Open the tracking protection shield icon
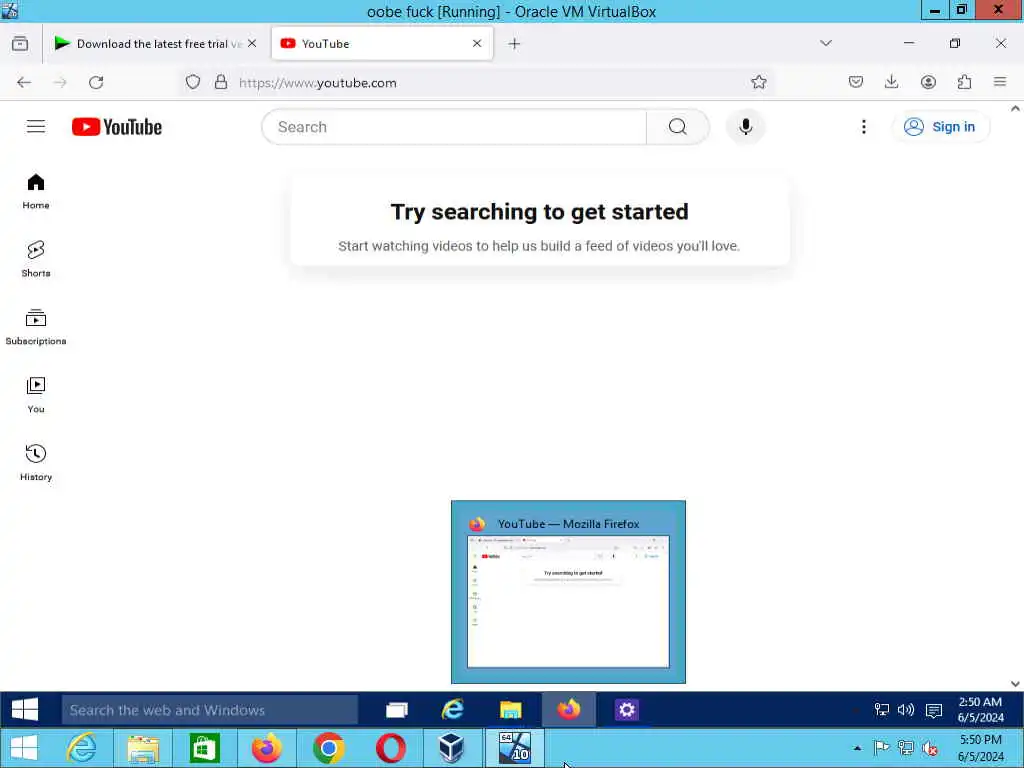This screenshot has width=1024, height=768. 193,82
